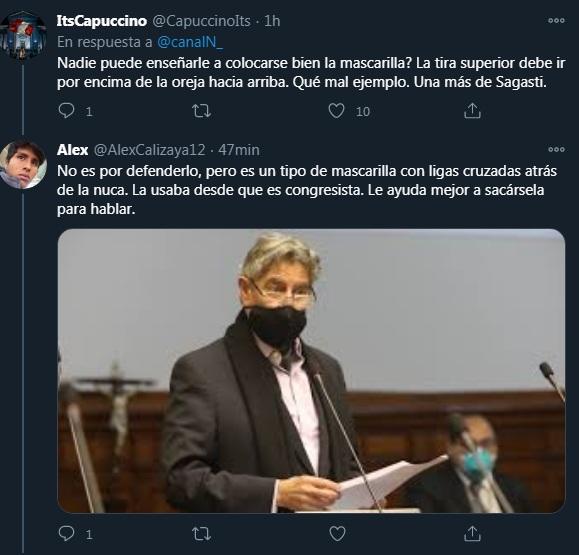This screenshot has width=579, height=555.
Task: Open the @CapuccinoIts handle
Action: 201,21
